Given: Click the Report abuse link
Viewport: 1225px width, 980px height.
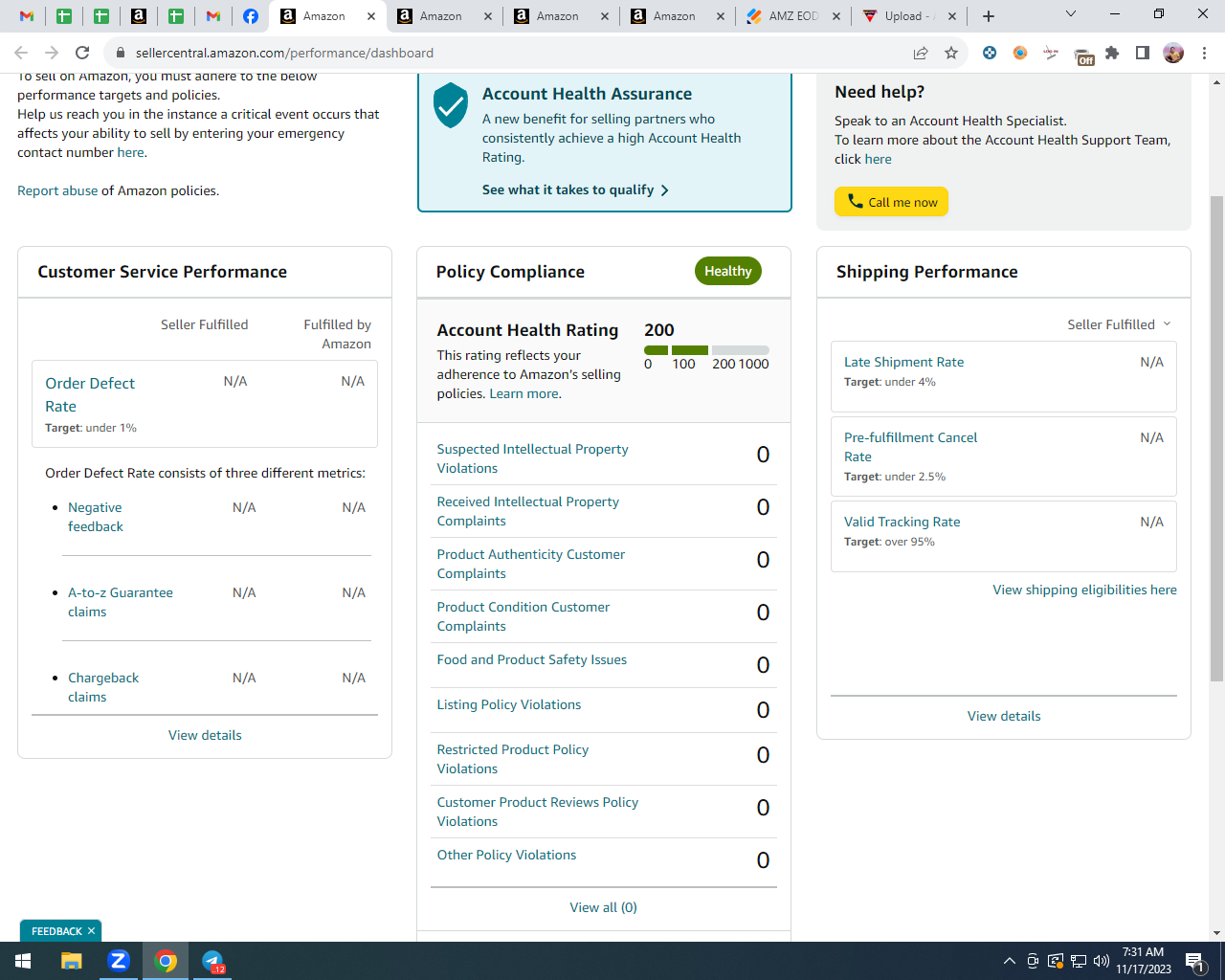Looking at the screenshot, I should (x=57, y=190).
